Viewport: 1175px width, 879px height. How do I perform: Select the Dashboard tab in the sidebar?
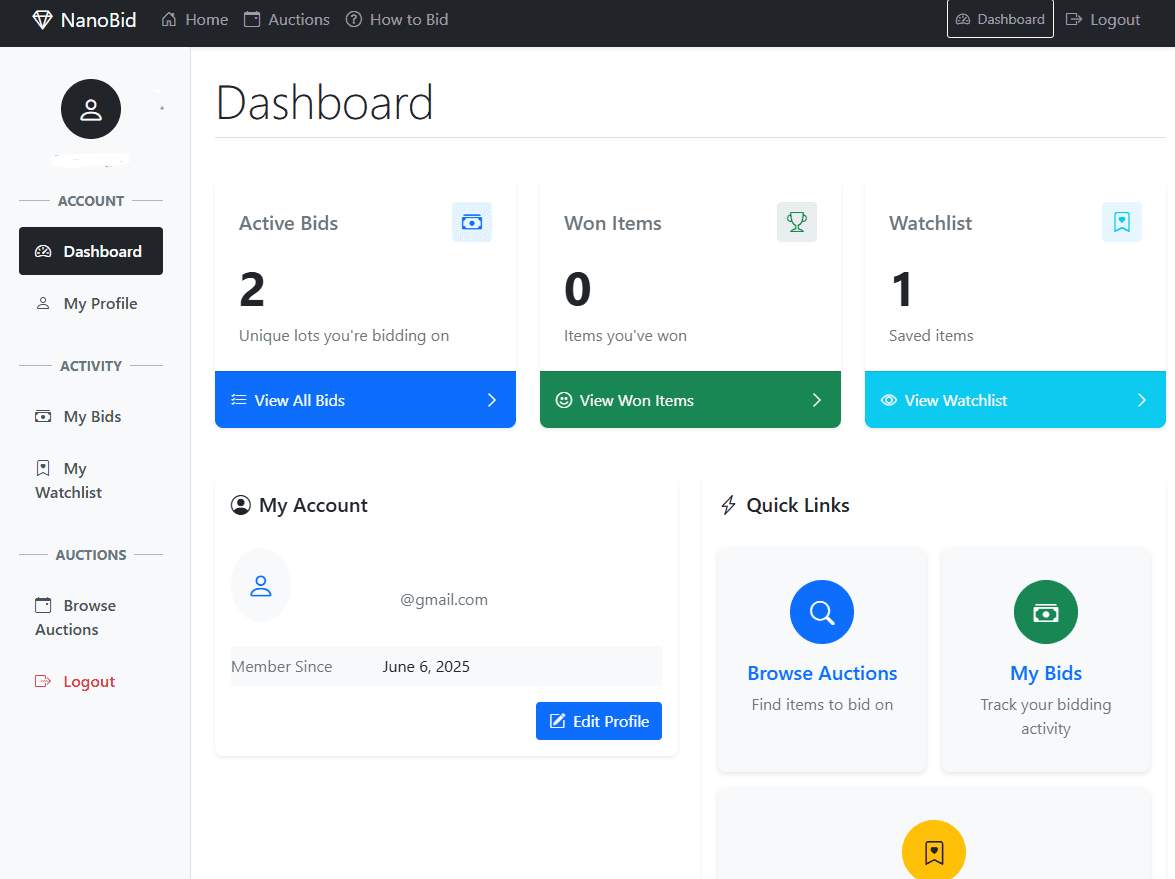91,251
